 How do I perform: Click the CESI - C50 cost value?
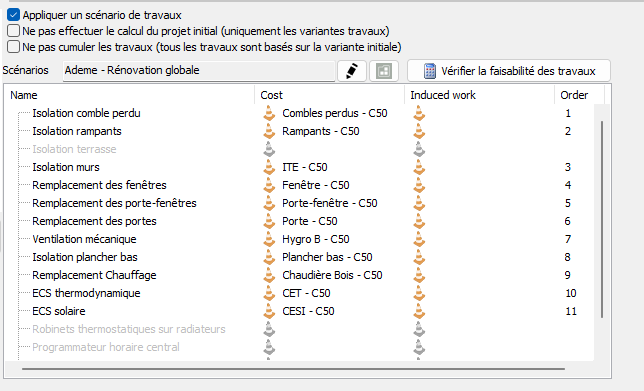308,311
